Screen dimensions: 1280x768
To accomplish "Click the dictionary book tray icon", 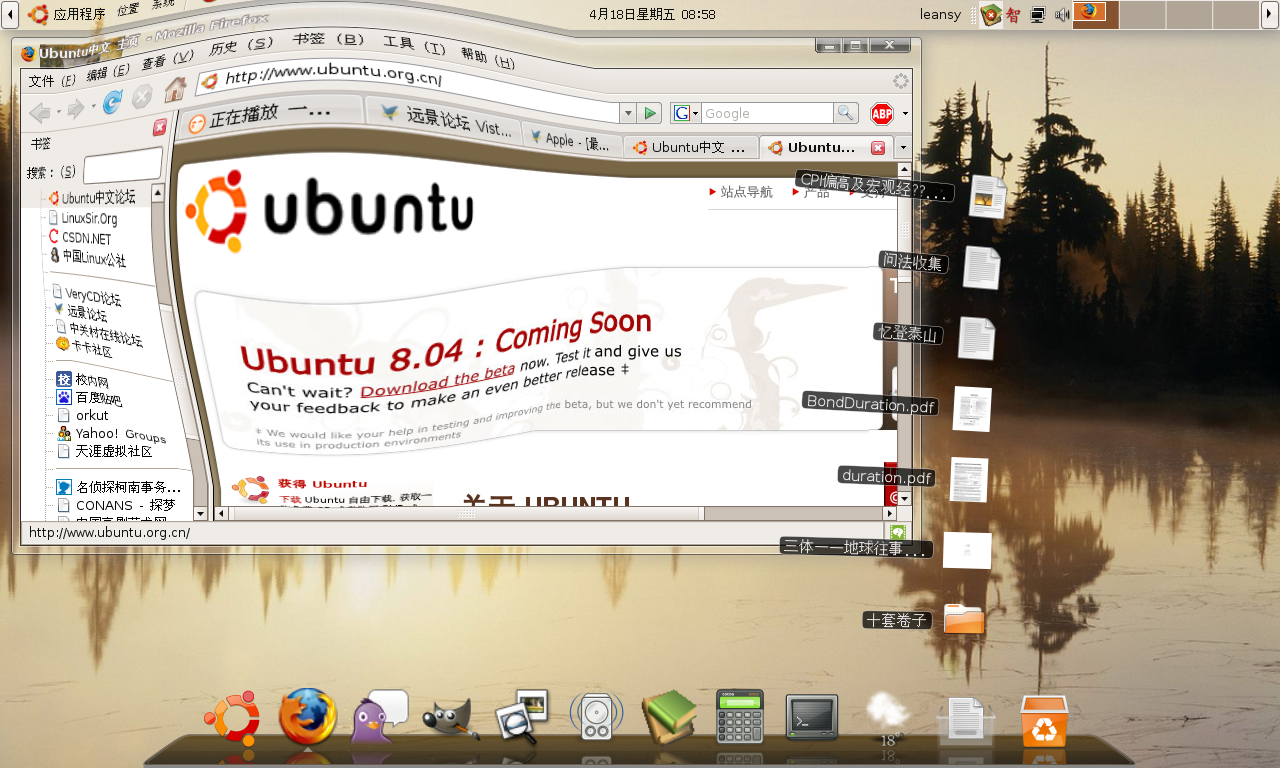I will tap(990, 14).
